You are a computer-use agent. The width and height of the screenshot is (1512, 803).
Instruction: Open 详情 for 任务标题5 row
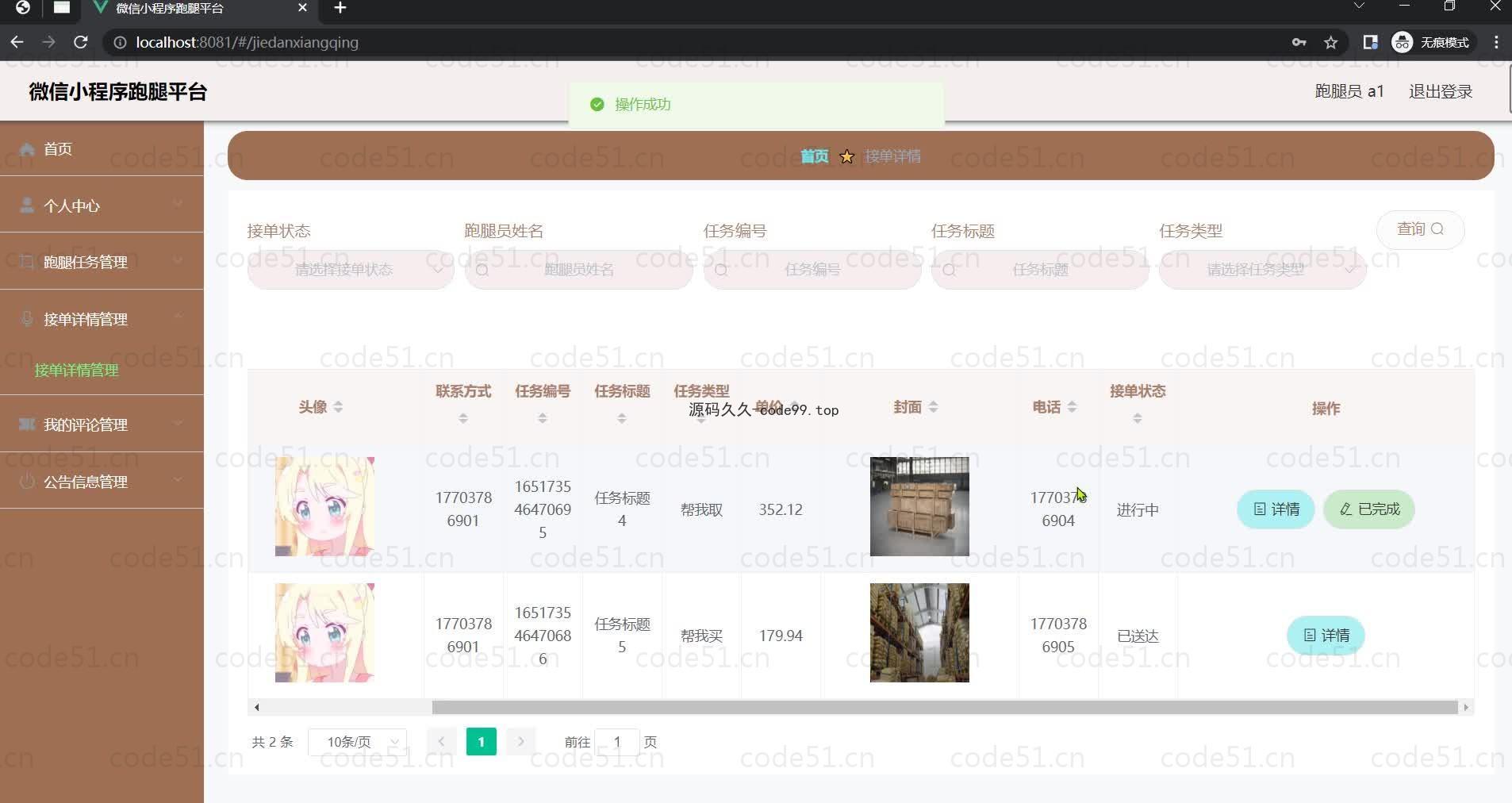[1326, 636]
